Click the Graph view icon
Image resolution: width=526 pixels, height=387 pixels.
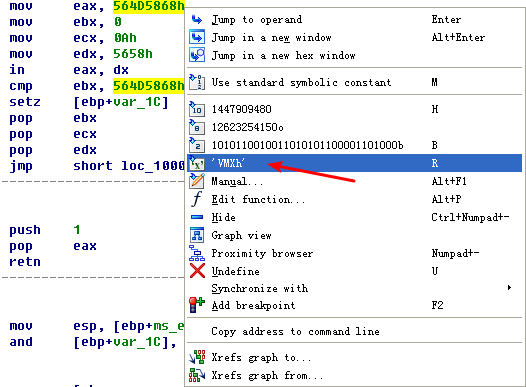tap(197, 235)
